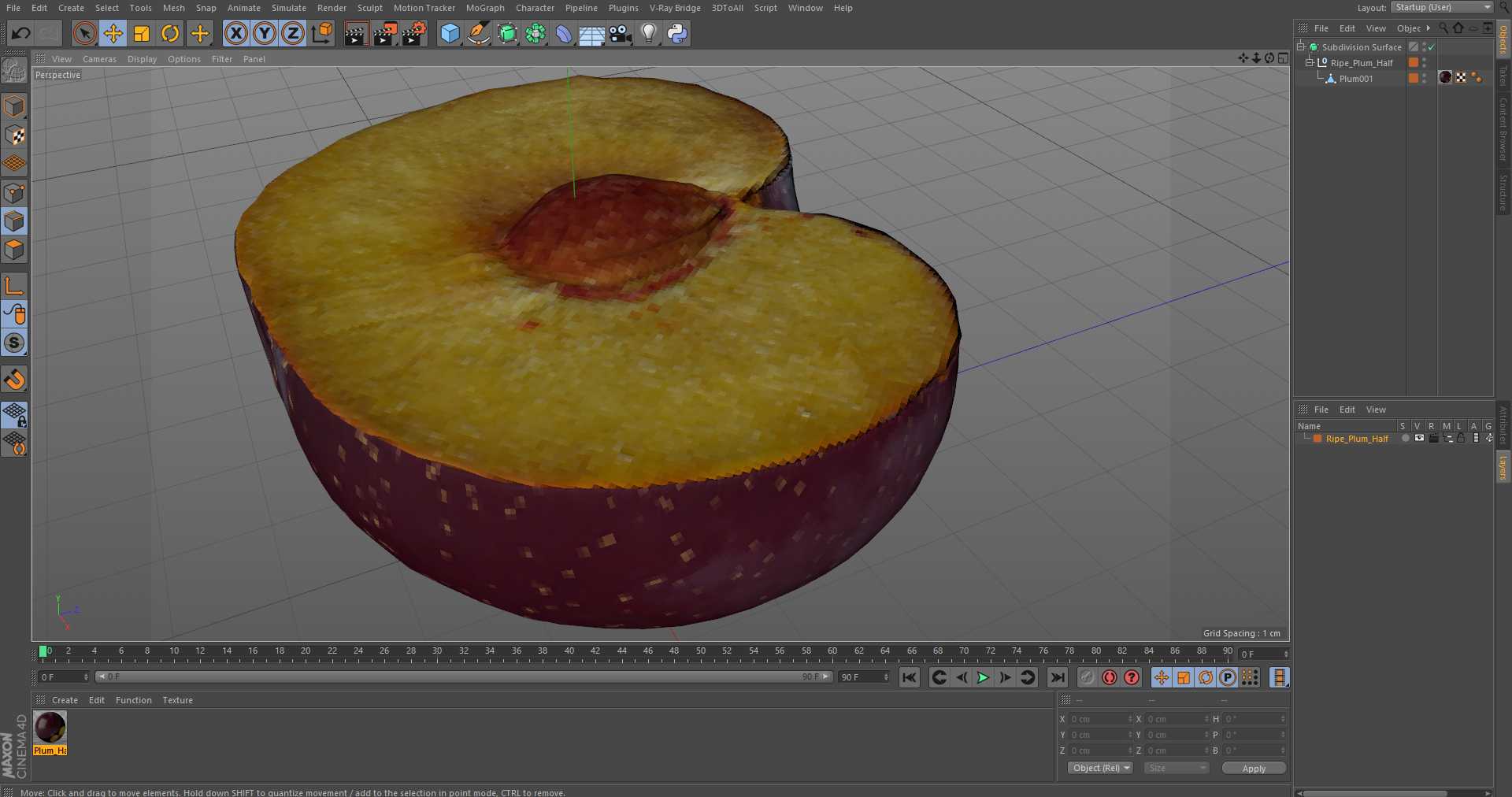
Task: Toggle Z axis lock
Action: (x=292, y=33)
